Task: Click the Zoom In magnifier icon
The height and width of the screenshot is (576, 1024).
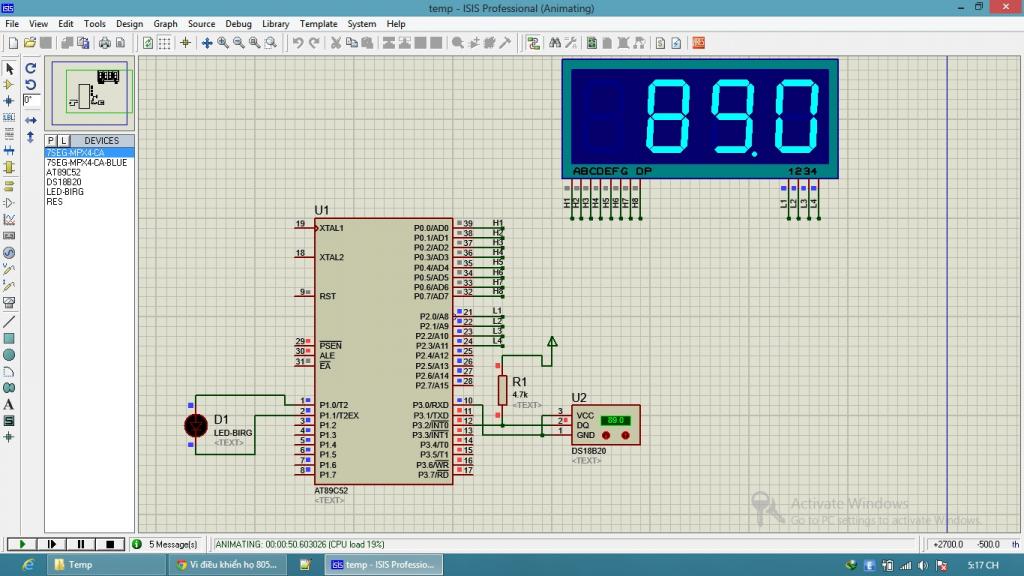Action: coord(223,43)
